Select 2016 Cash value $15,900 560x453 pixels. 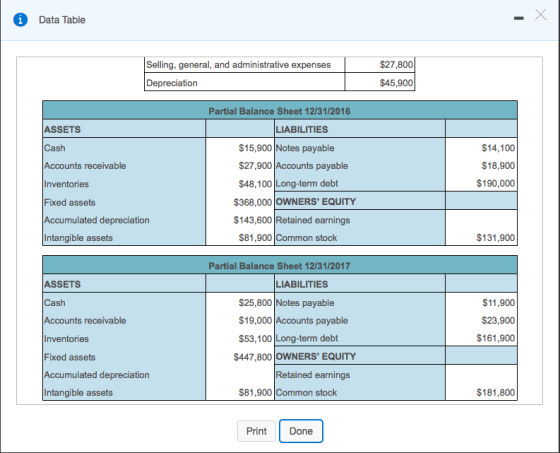click(255, 148)
